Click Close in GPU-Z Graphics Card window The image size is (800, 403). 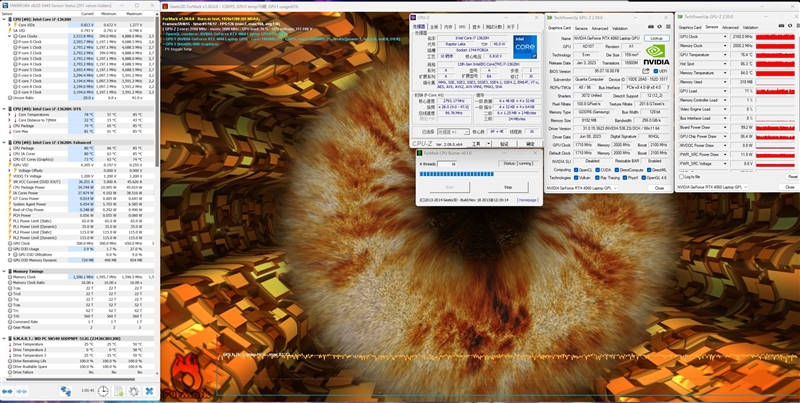click(659, 188)
